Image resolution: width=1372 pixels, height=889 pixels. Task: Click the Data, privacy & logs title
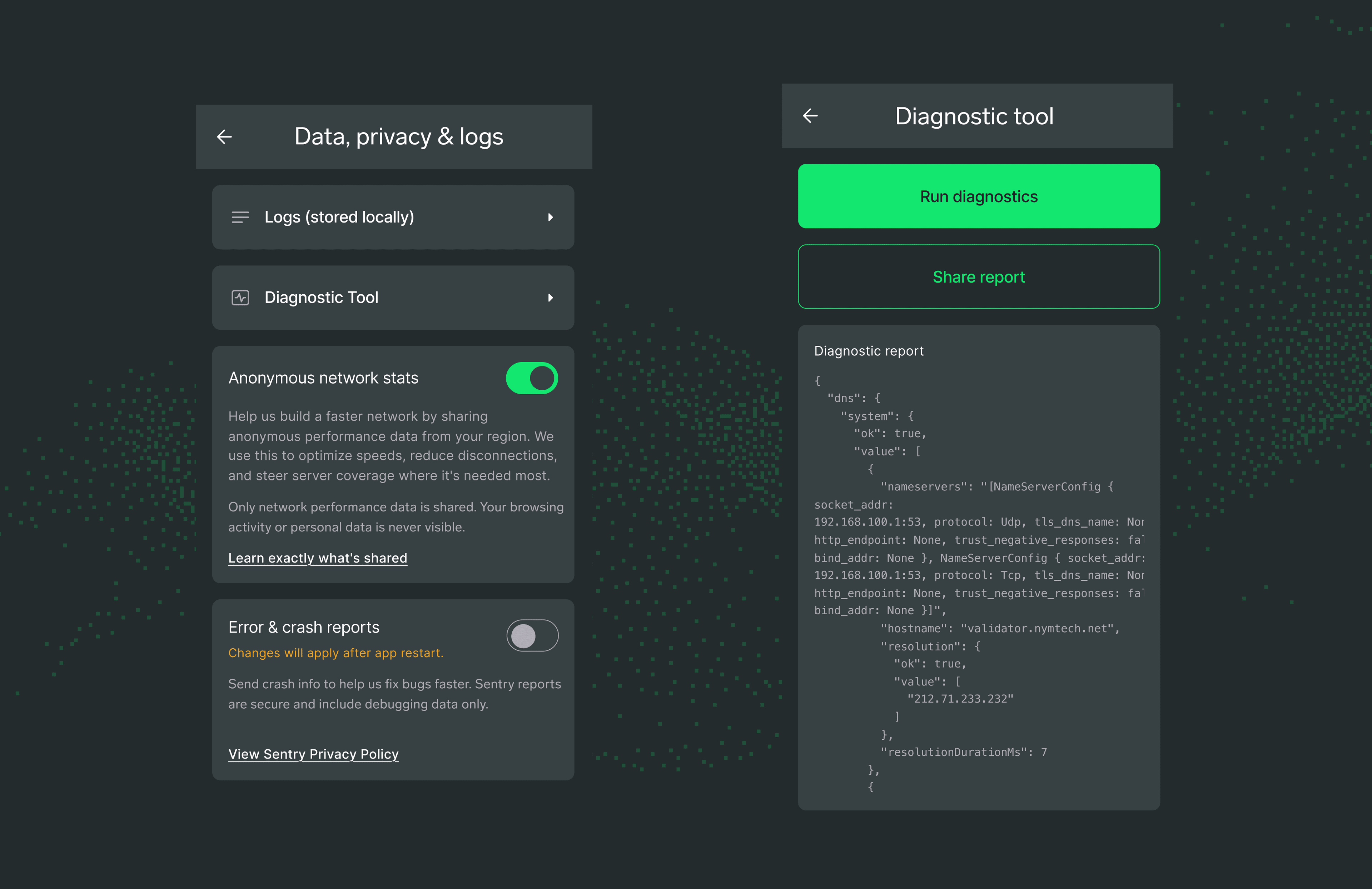coord(398,136)
